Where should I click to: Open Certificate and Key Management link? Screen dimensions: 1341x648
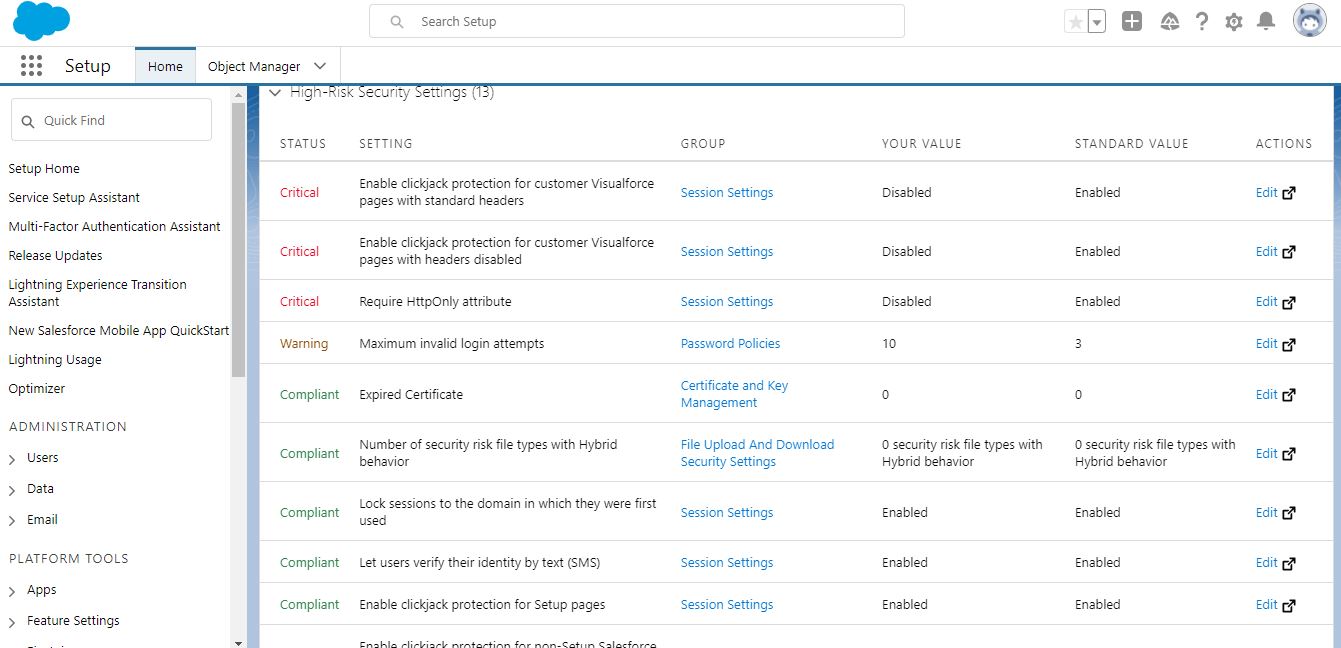(733, 385)
